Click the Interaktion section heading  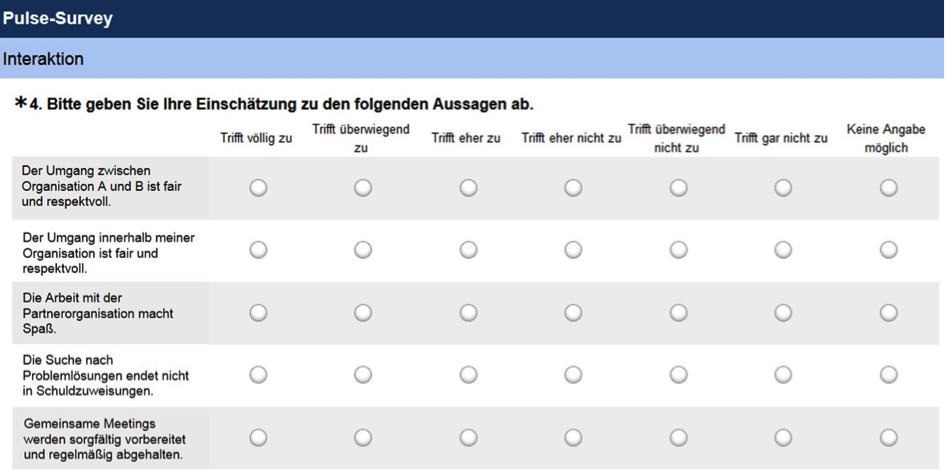pos(43,59)
